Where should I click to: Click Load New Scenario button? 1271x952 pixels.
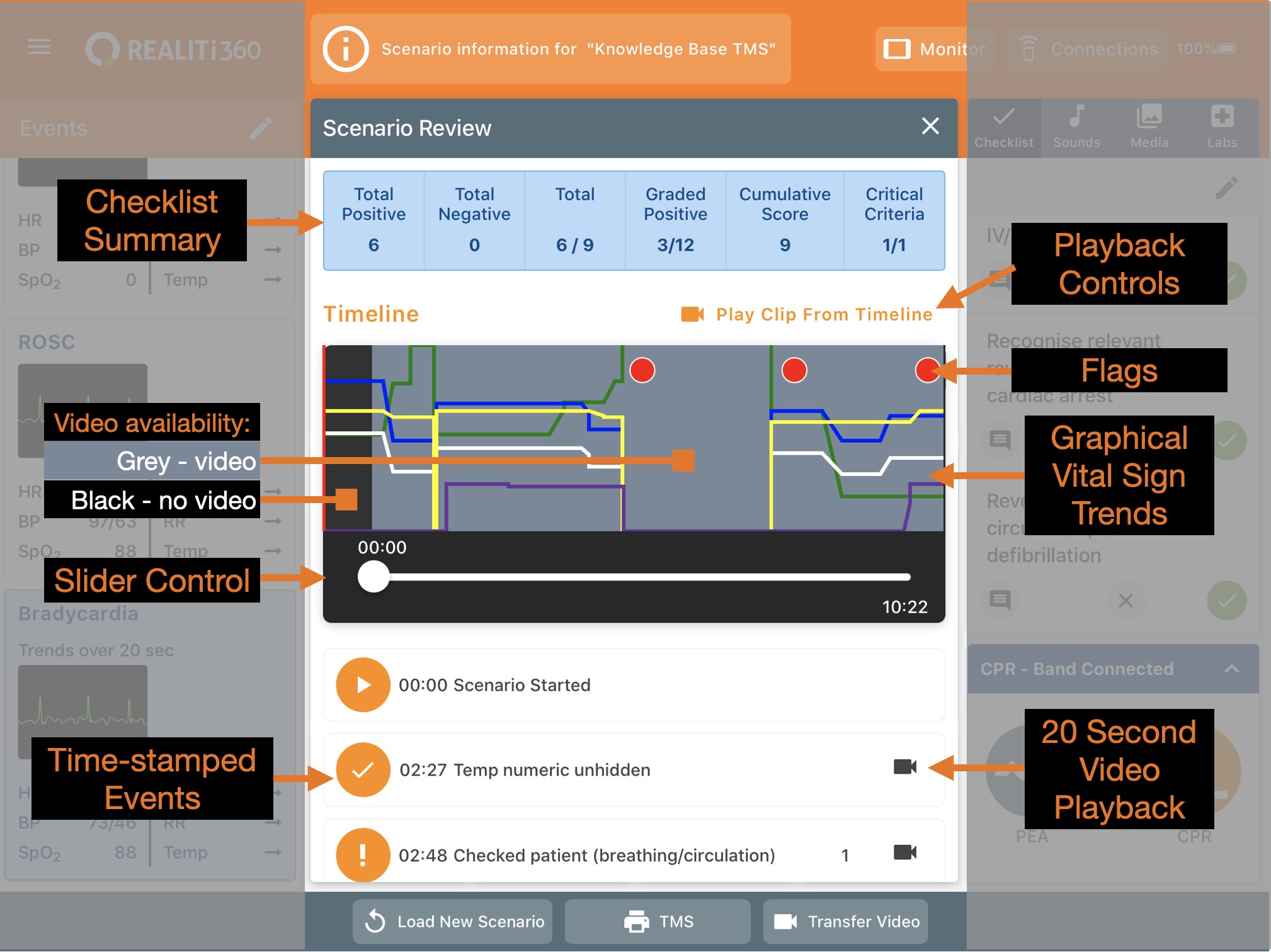tap(453, 921)
